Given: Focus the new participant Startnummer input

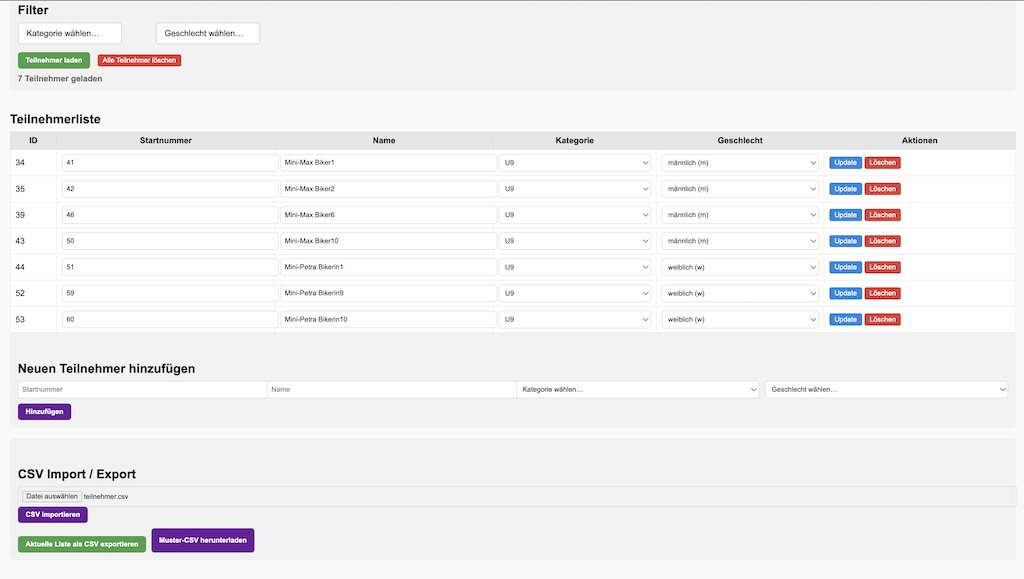Looking at the screenshot, I should 142,389.
